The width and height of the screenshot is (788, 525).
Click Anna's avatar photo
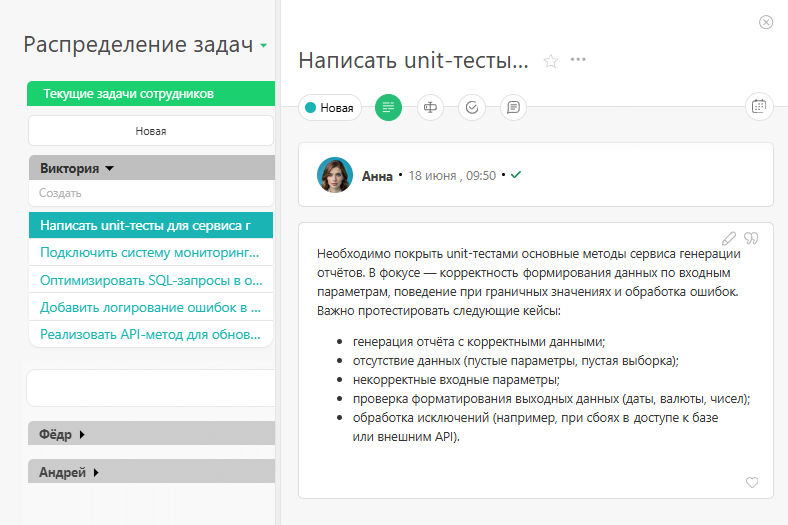tap(335, 175)
